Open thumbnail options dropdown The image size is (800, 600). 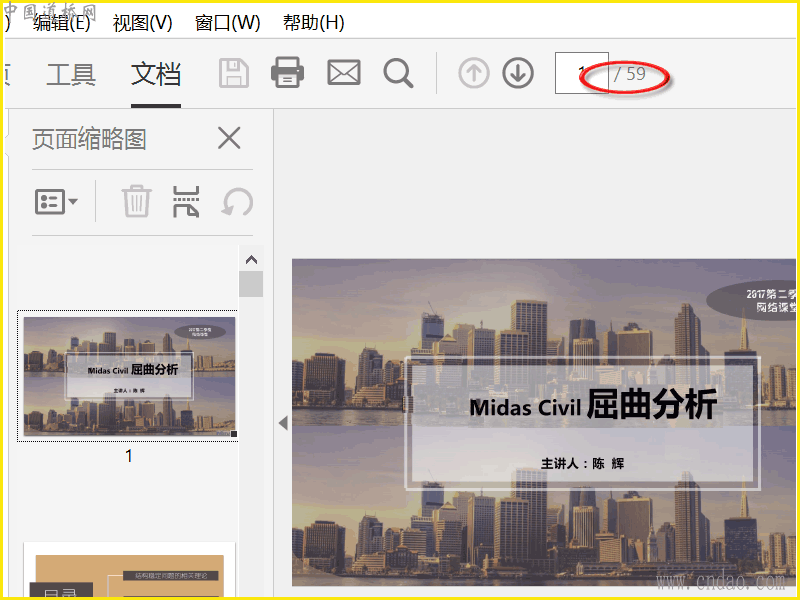[x=56, y=202]
